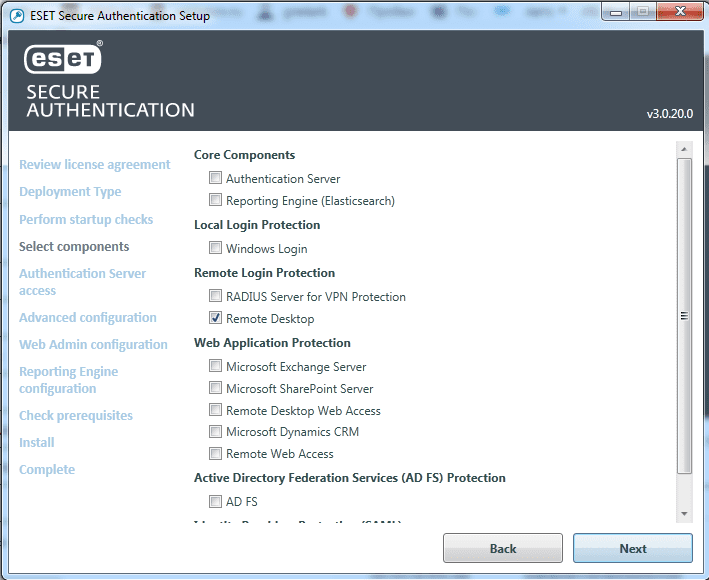Select Perform startup checks step

pyautogui.click(x=86, y=219)
